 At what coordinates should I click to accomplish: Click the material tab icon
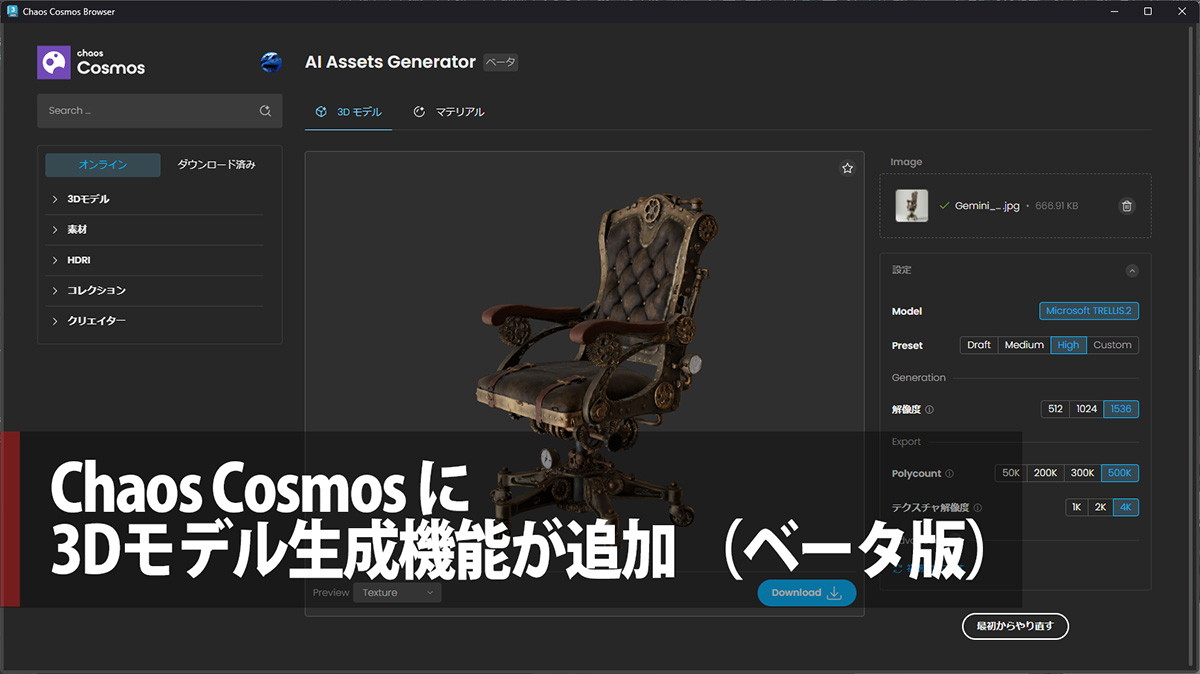[419, 112]
